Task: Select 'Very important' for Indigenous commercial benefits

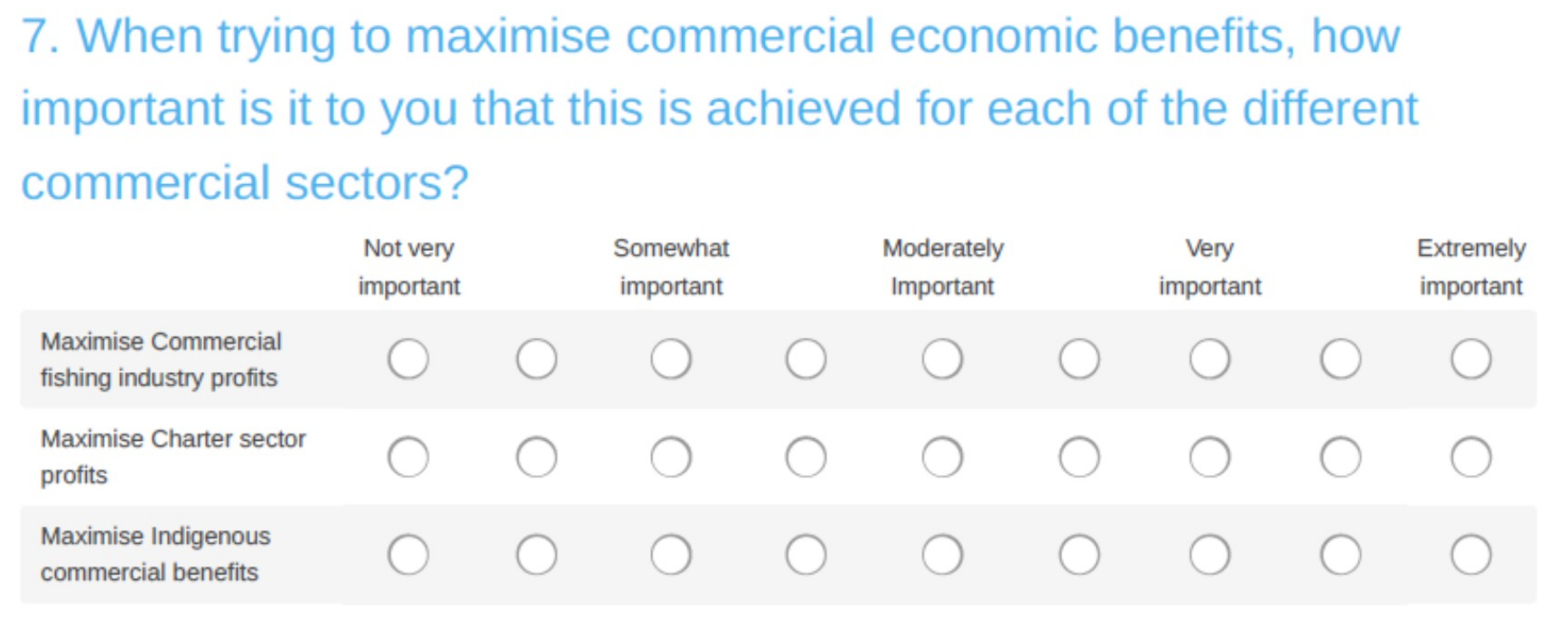Action: [x=1209, y=555]
